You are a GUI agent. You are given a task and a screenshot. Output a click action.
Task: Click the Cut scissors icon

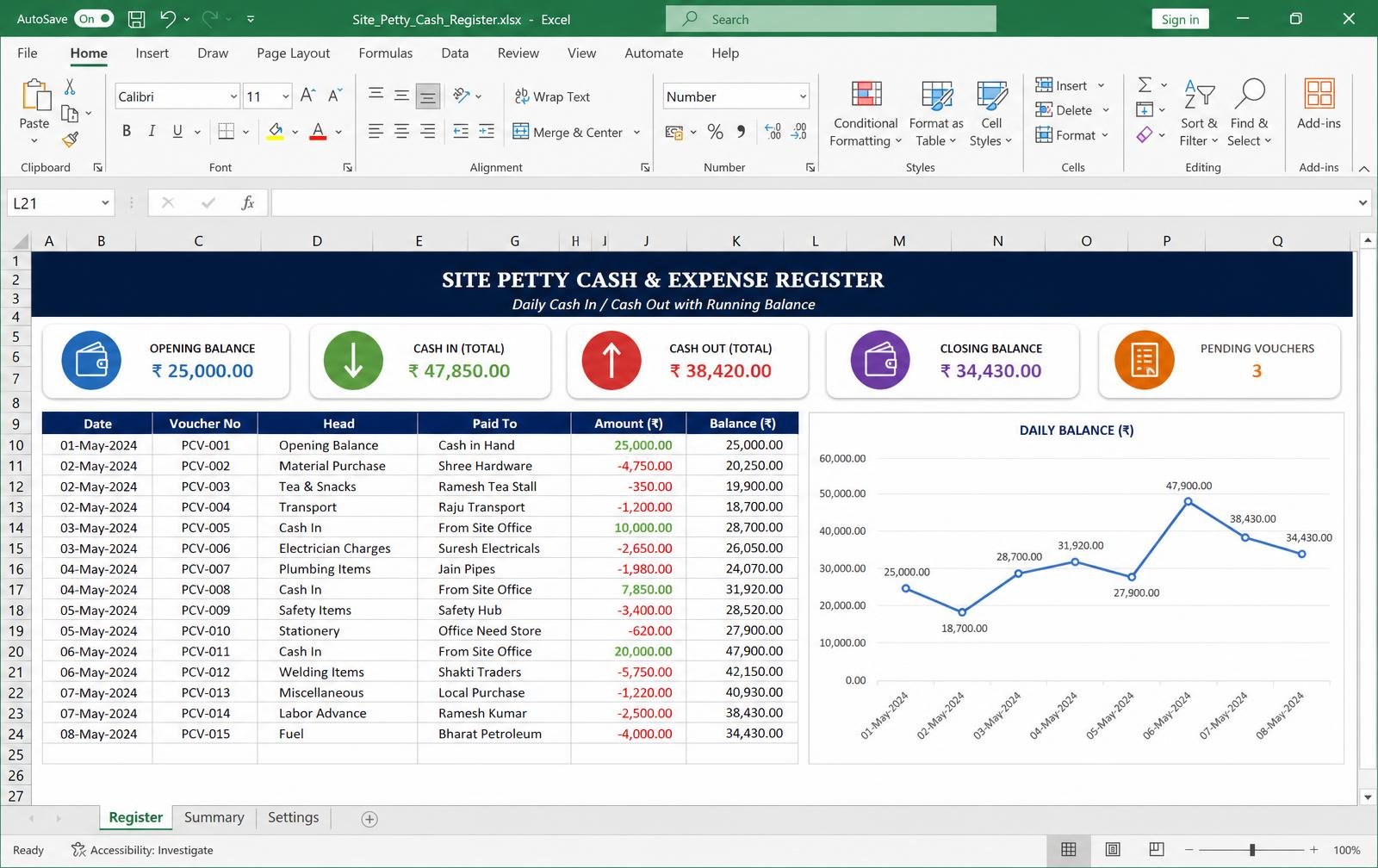(70, 87)
